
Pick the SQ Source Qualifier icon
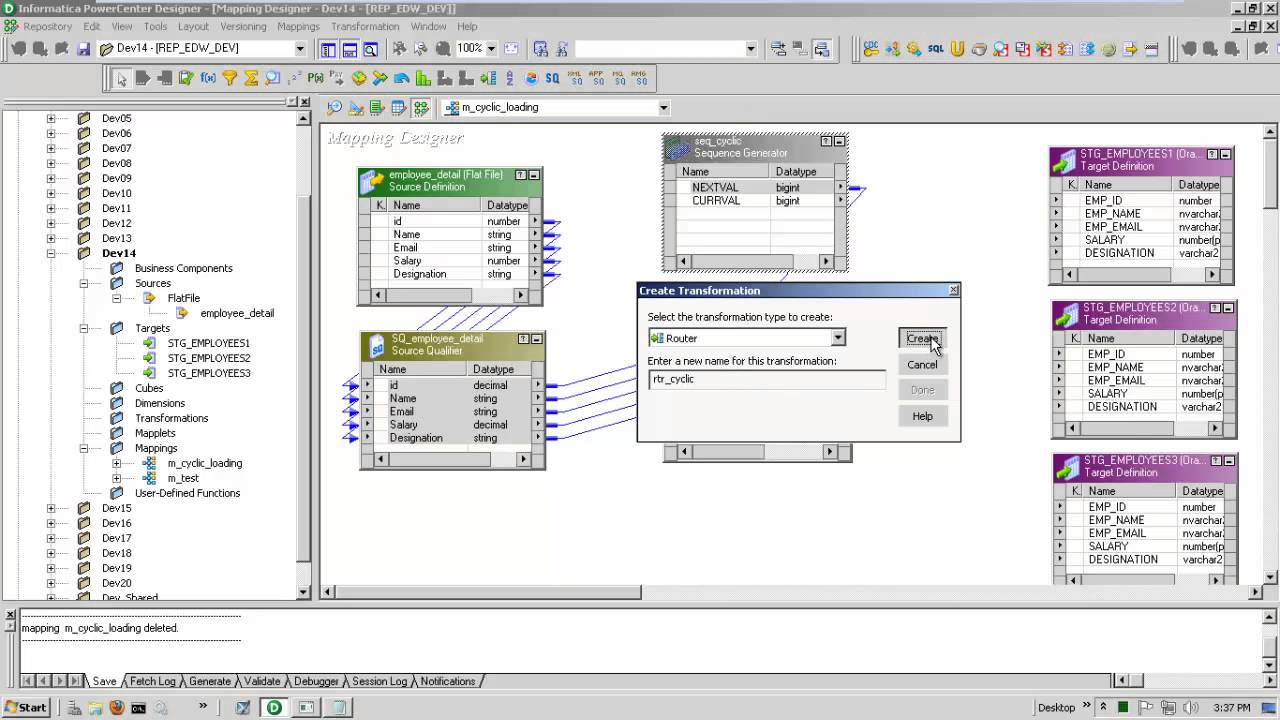pyautogui.click(x=552, y=78)
